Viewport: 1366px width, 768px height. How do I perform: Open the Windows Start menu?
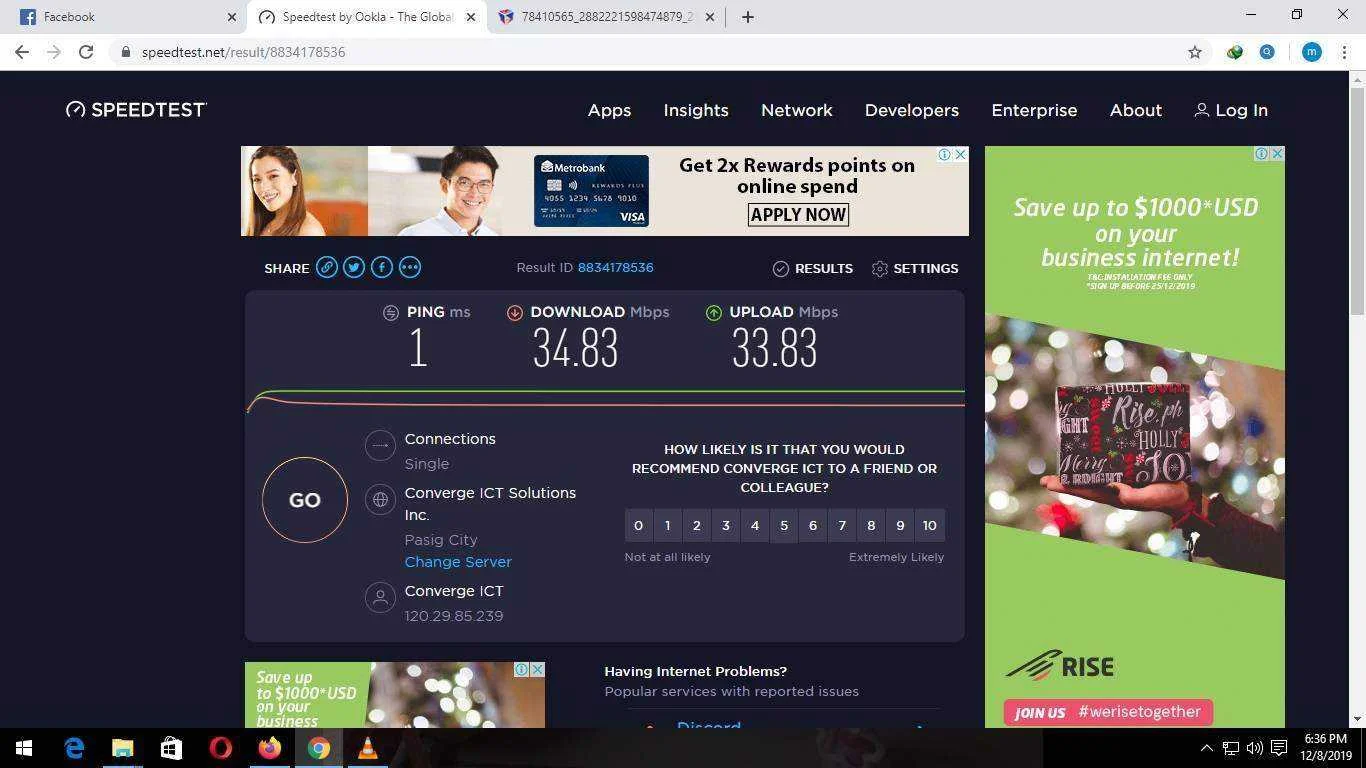(x=24, y=748)
